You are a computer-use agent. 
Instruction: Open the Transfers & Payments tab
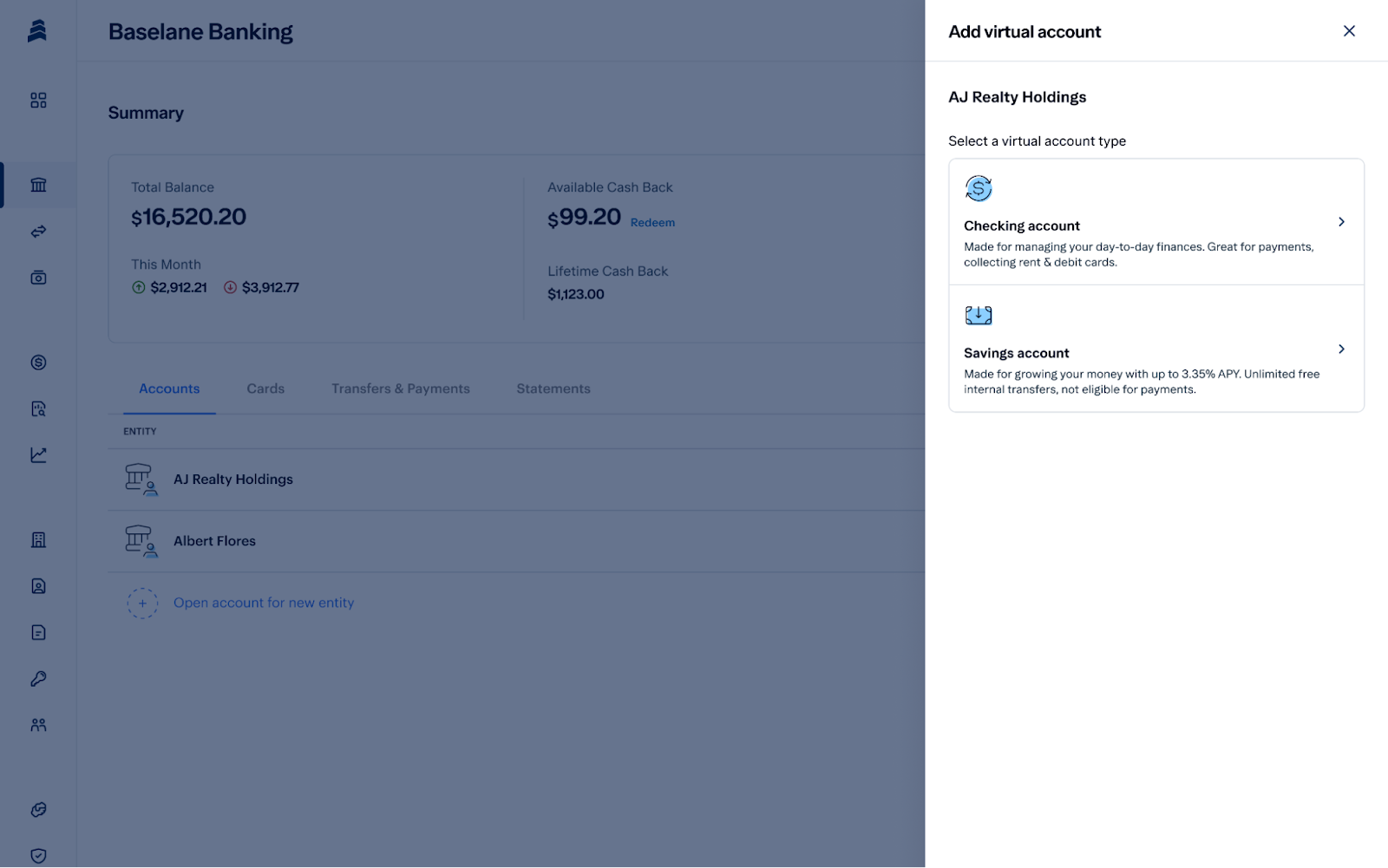[401, 388]
